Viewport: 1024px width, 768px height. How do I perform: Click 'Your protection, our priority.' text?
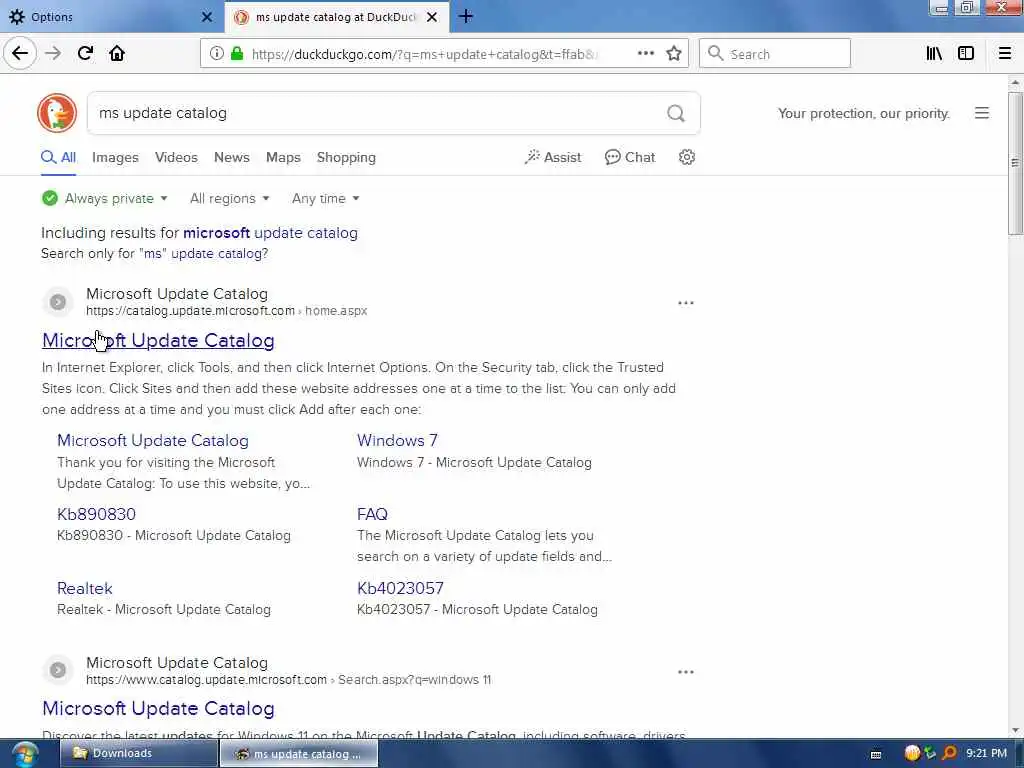[x=863, y=114]
